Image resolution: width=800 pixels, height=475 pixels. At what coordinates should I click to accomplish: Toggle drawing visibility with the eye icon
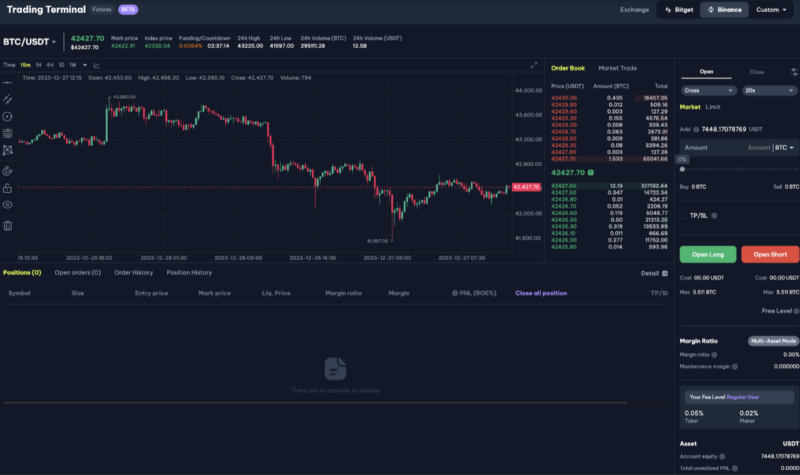click(x=8, y=204)
